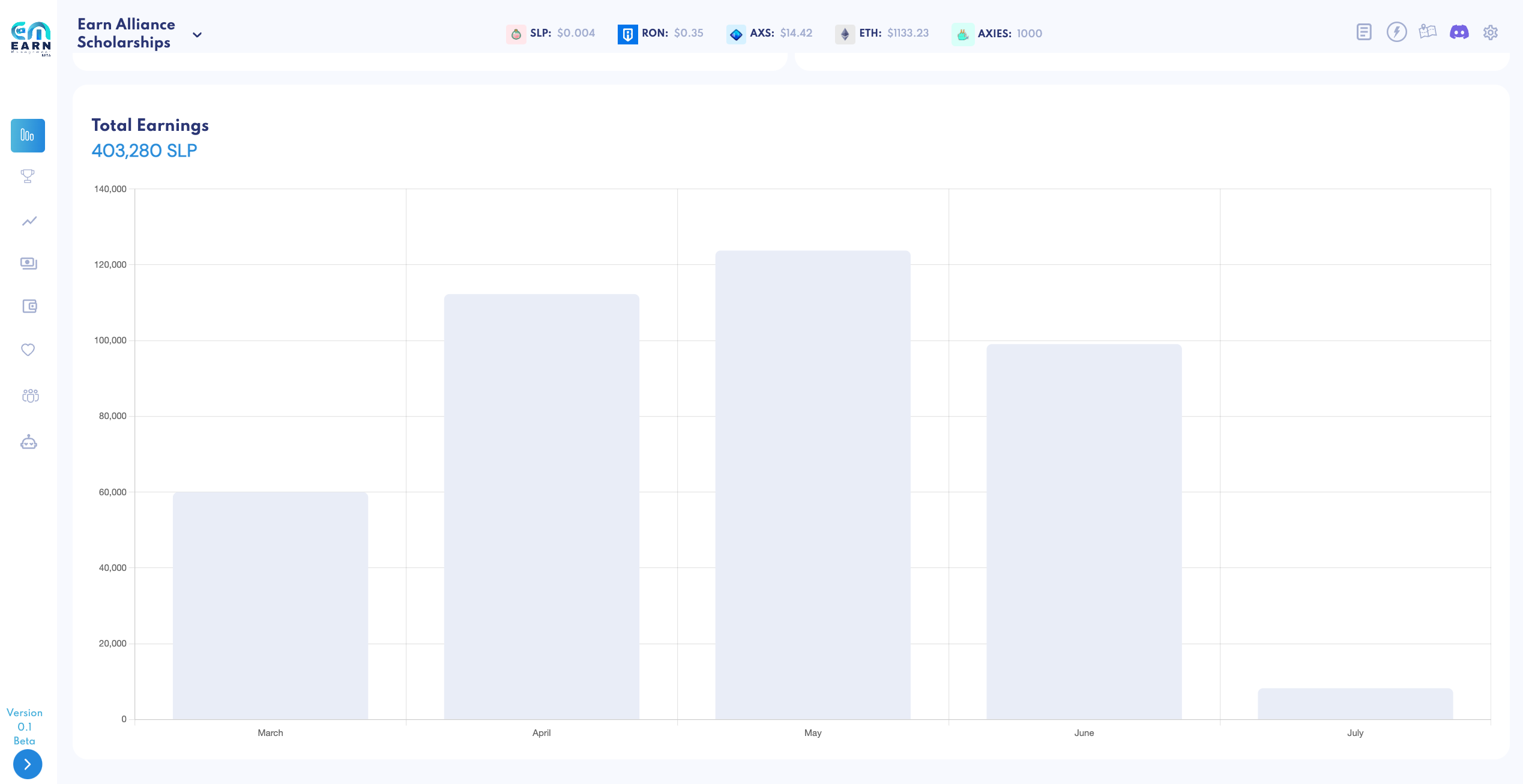Viewport: 1523px width, 784px height.
Task: Click the Version 0.1 Beta label
Action: click(25, 727)
